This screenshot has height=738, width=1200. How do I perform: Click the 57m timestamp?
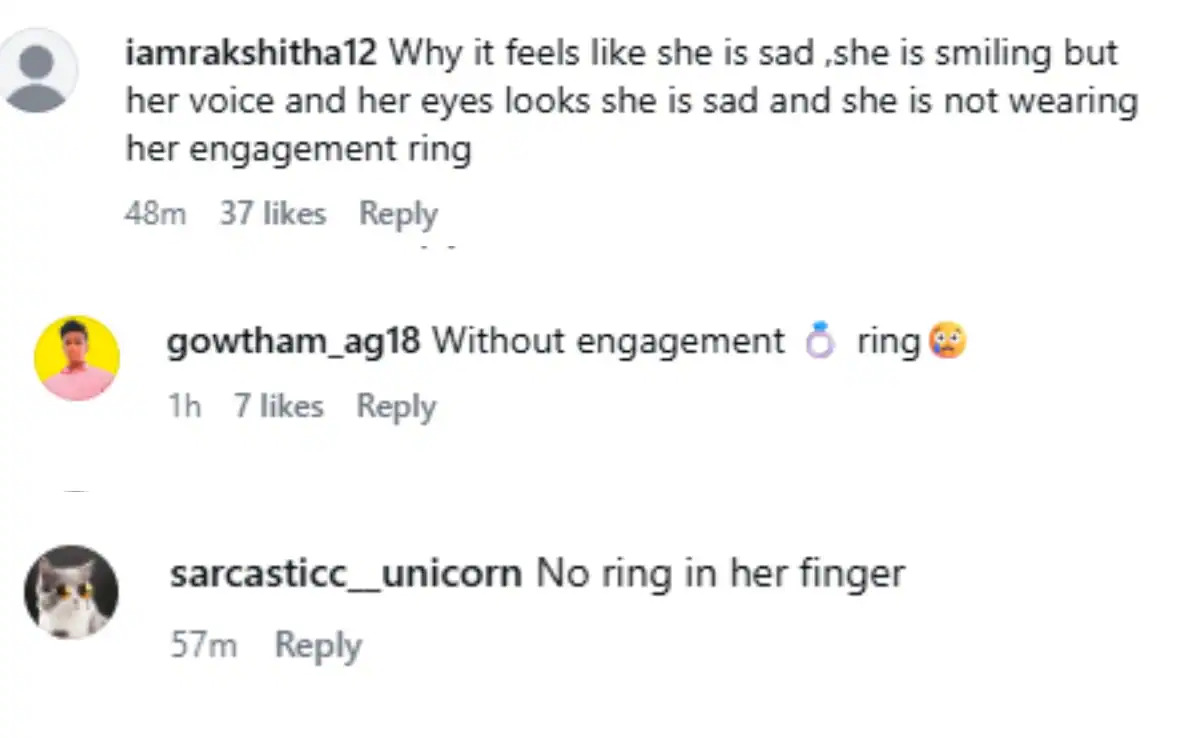click(204, 646)
